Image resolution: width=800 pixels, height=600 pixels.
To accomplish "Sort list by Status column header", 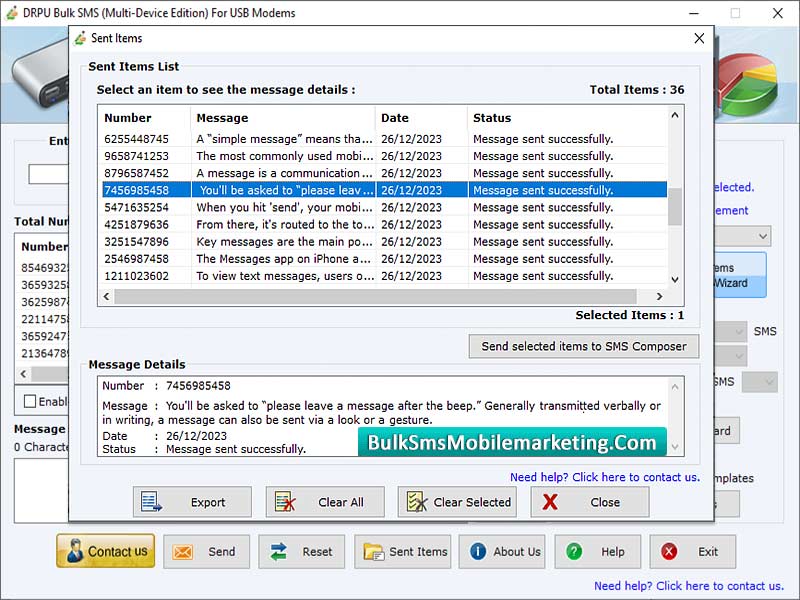I will pyautogui.click(x=565, y=118).
